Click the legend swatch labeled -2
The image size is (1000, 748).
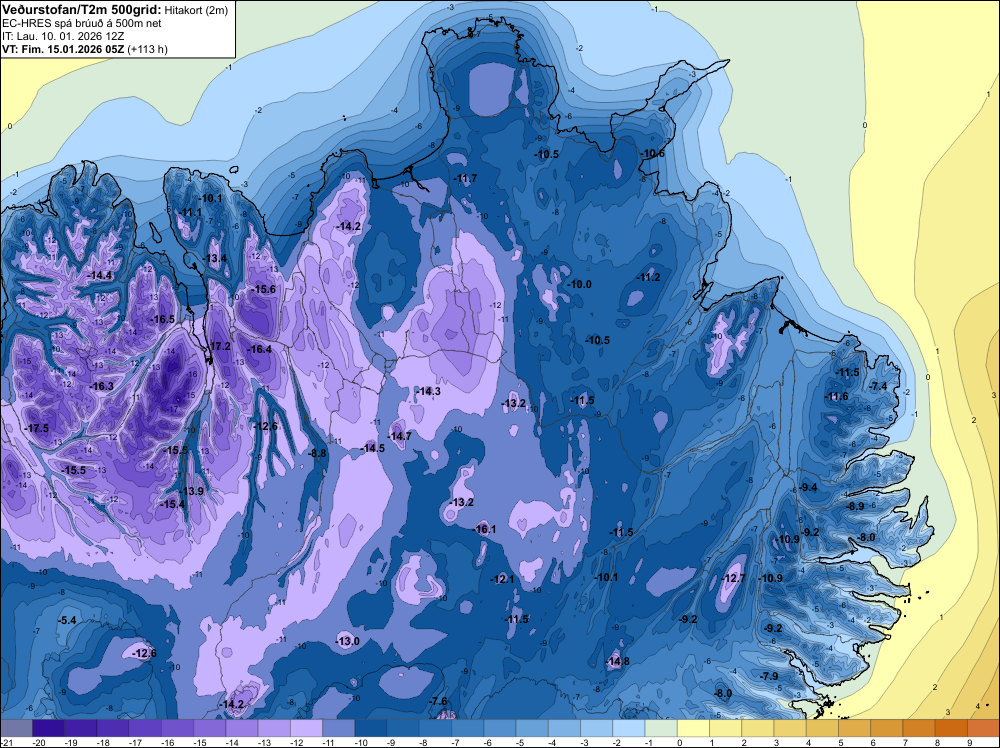pos(629,728)
